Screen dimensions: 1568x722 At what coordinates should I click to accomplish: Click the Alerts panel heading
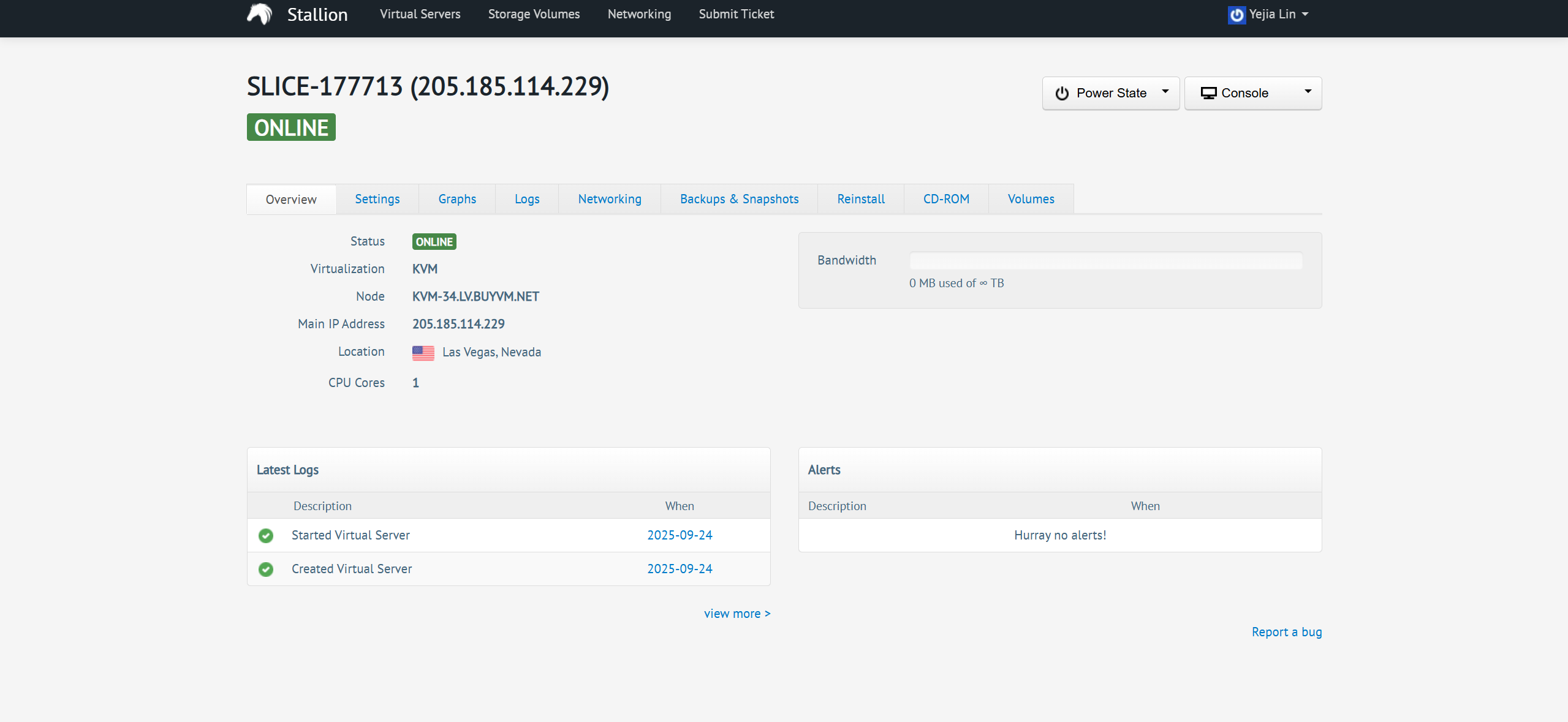tap(824, 470)
